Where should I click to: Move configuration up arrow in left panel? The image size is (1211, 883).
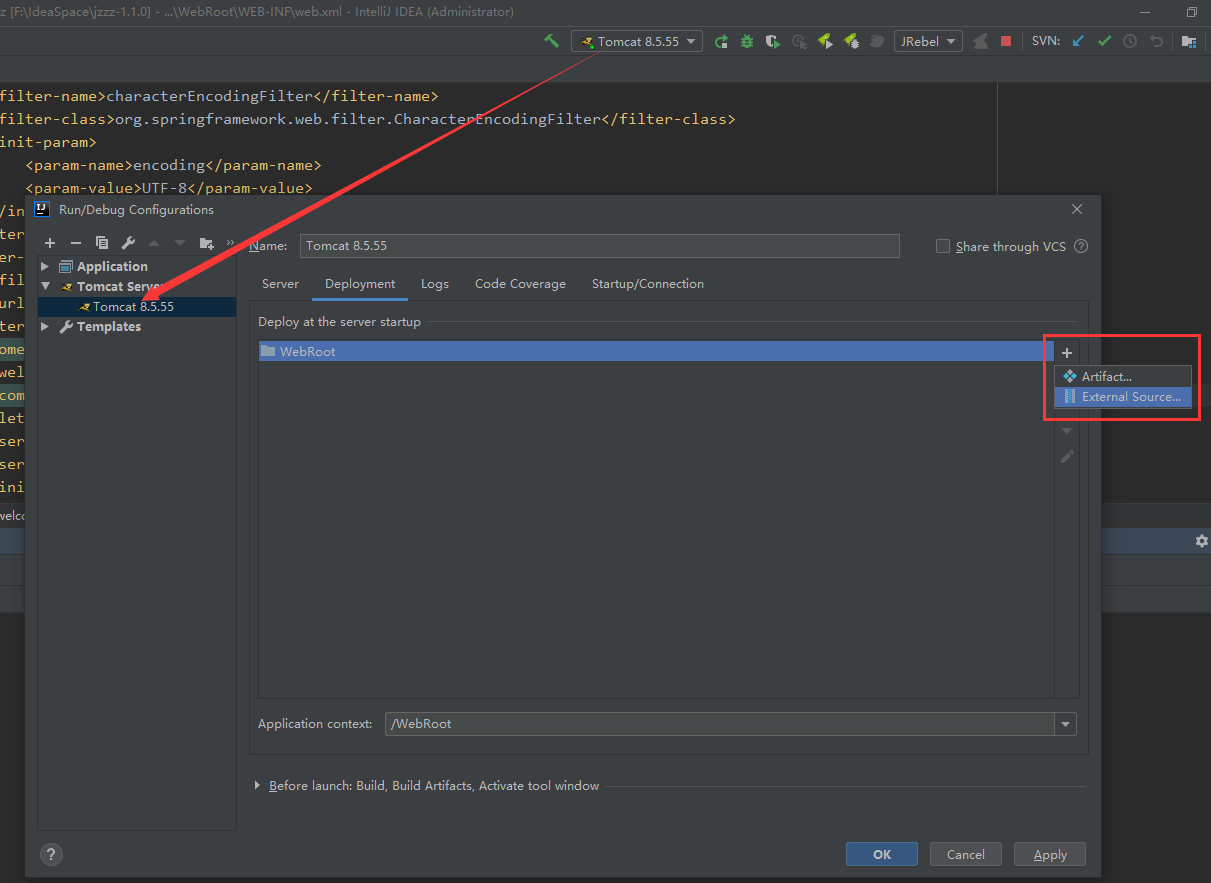[x=154, y=243]
